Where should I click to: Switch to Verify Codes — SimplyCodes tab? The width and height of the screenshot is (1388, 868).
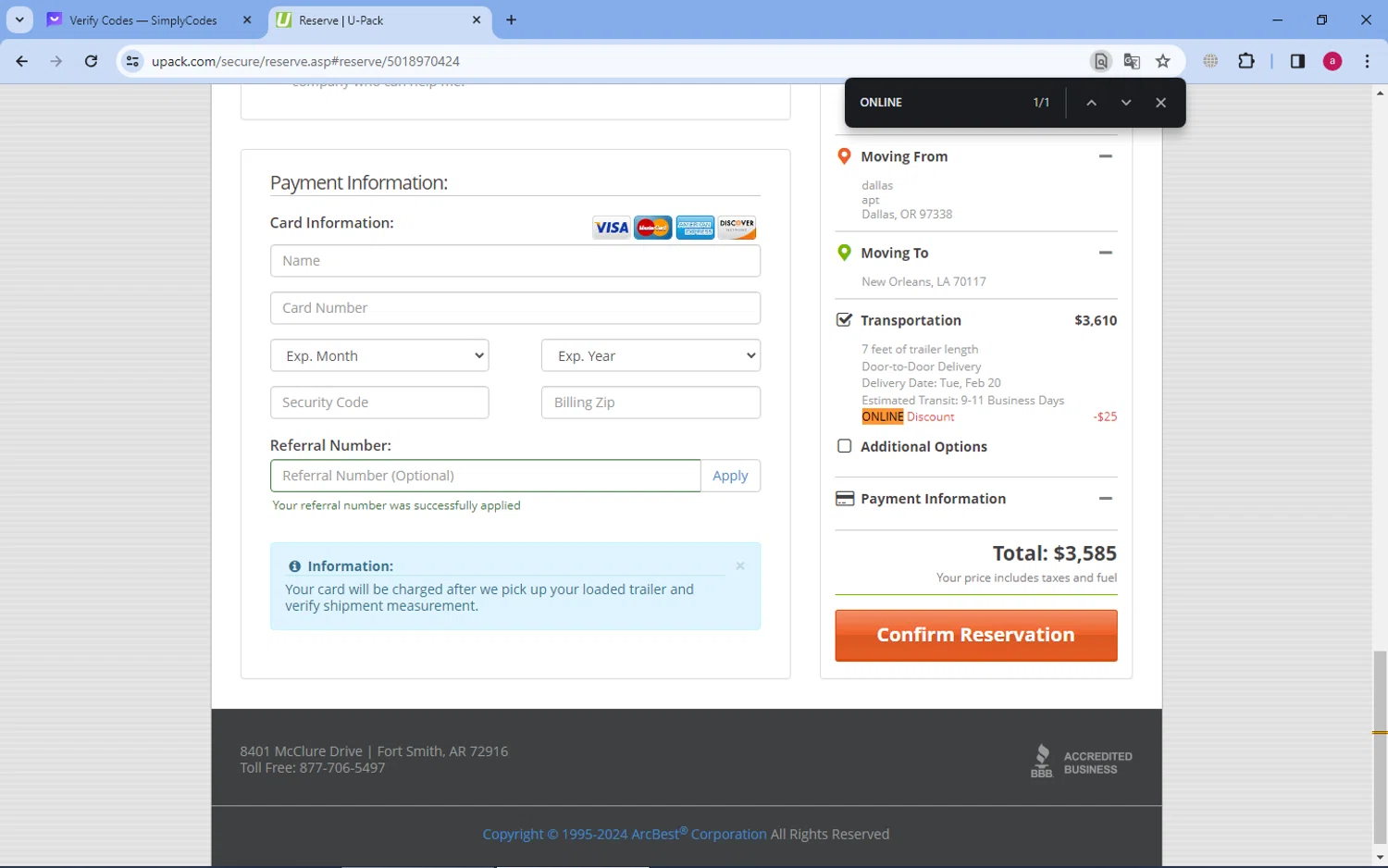tap(143, 20)
